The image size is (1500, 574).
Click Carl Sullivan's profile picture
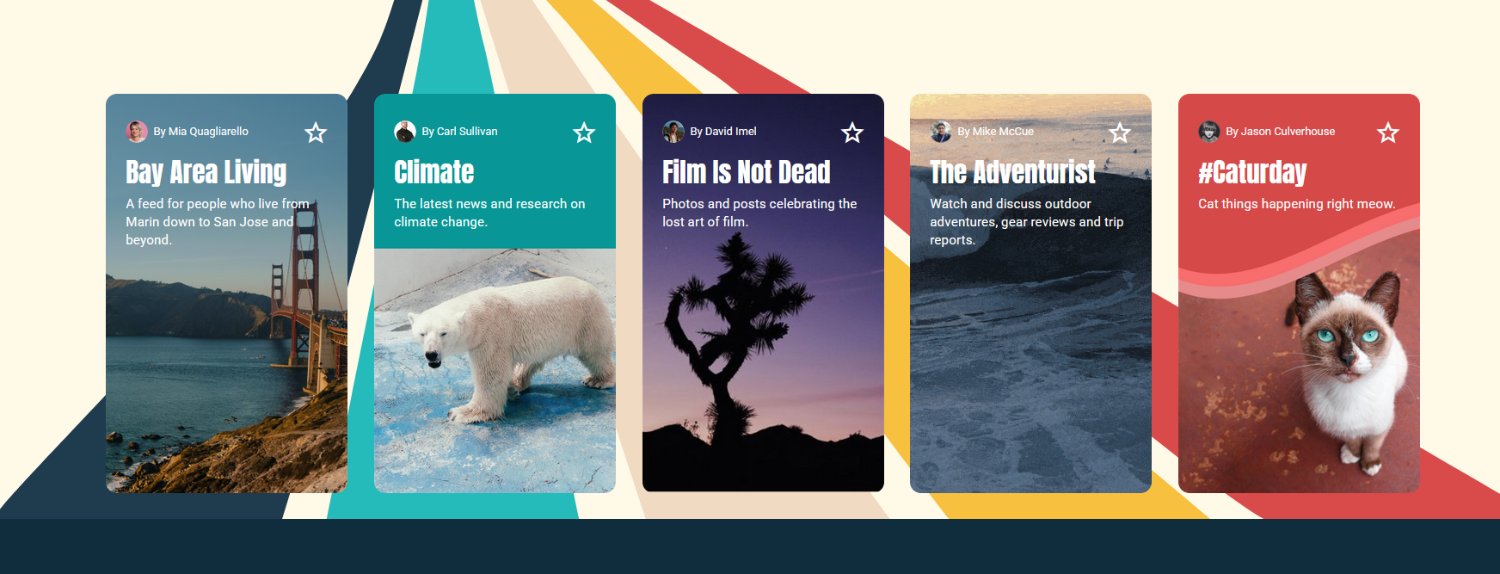coord(405,132)
